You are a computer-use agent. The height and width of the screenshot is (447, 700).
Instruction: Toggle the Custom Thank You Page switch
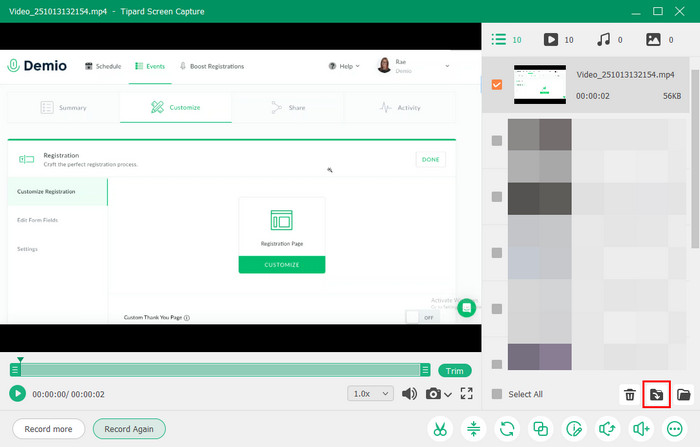click(x=422, y=317)
